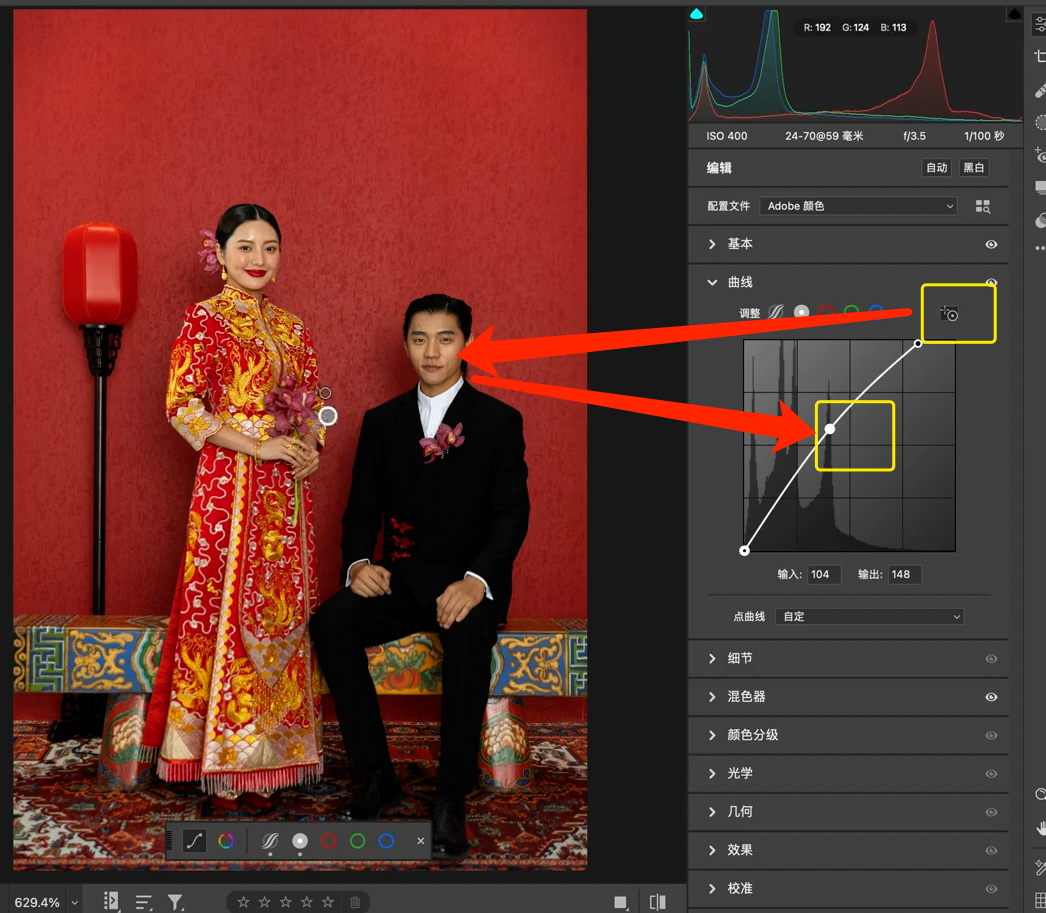Toggle visibility of 效果 panel edits
Viewport: 1046px width, 913px height.
pos(991,850)
